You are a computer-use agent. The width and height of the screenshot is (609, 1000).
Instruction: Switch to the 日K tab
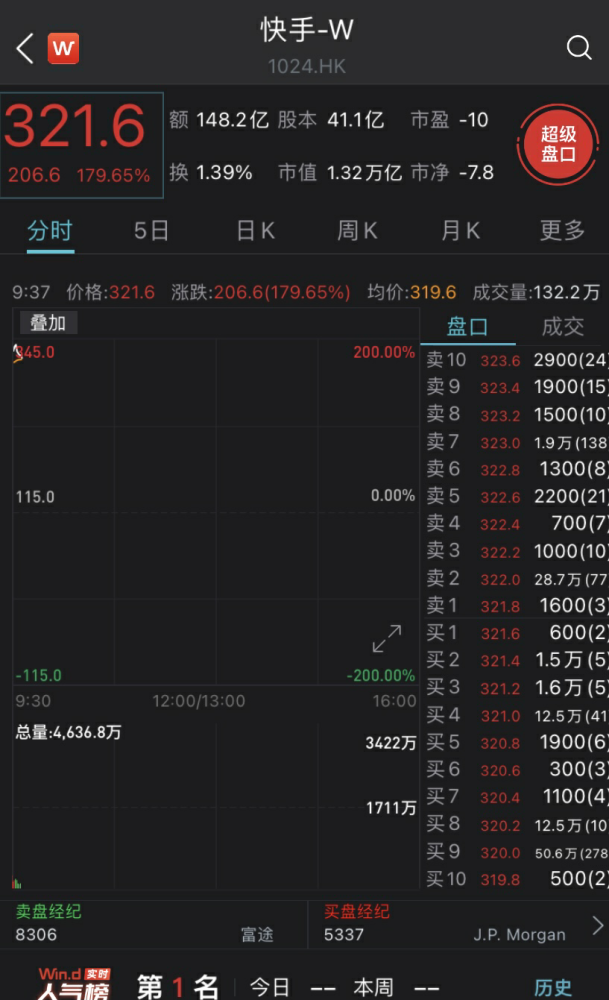(256, 231)
